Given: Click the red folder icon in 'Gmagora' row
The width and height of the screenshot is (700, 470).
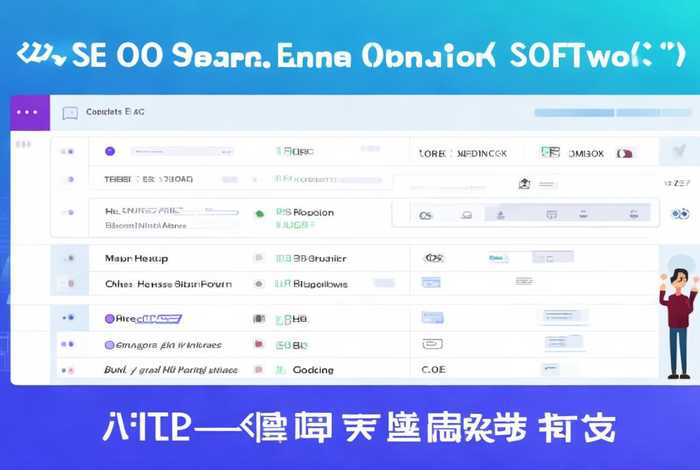Looking at the screenshot, I should (x=258, y=344).
